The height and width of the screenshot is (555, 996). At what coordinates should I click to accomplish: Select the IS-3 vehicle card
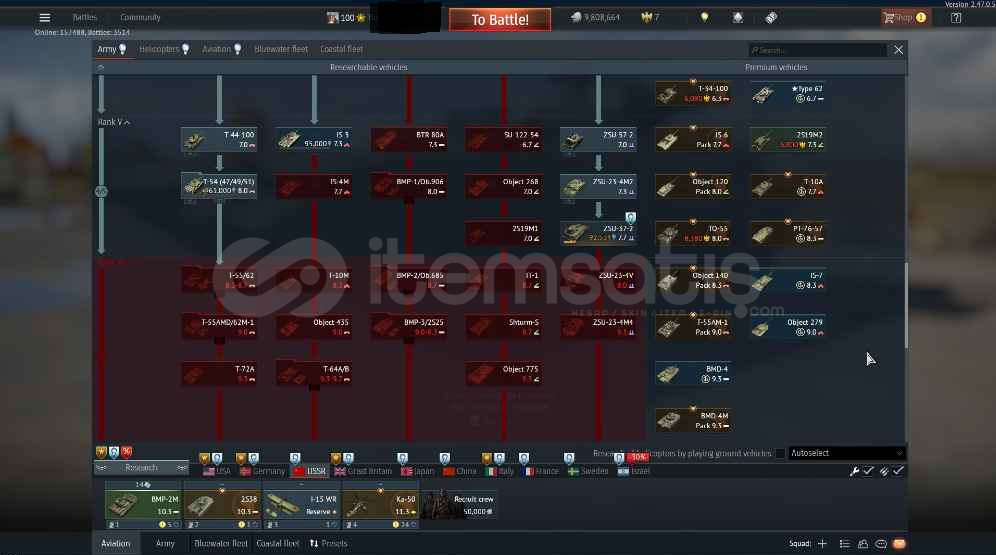pos(314,140)
